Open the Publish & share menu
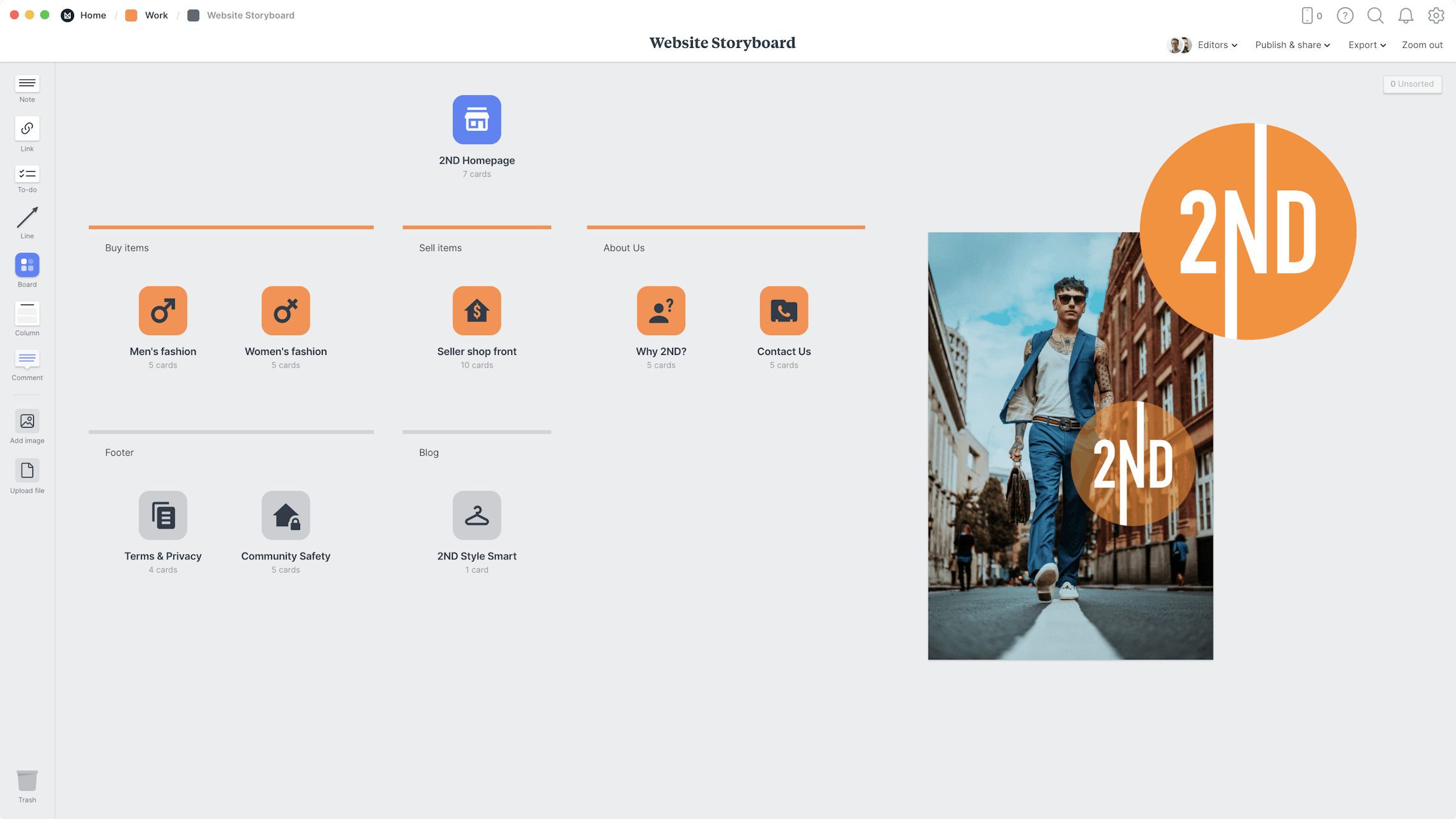 coord(1292,45)
